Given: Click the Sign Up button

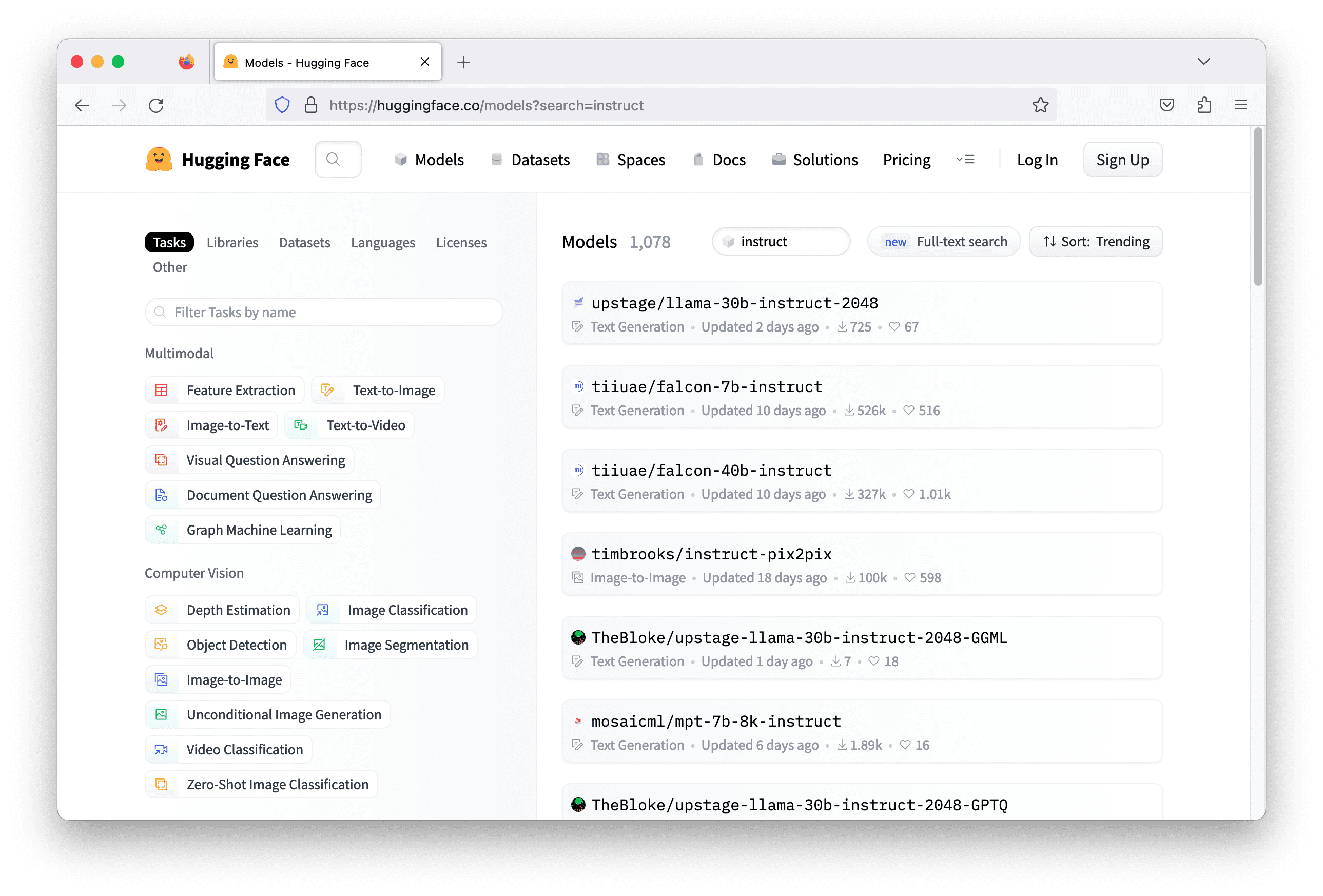Looking at the screenshot, I should (x=1123, y=160).
